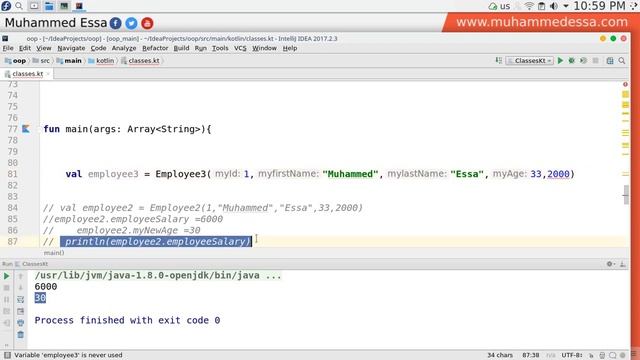Hide the Run panel with hide icon
This screenshot has height=360, width=640.
point(622,264)
